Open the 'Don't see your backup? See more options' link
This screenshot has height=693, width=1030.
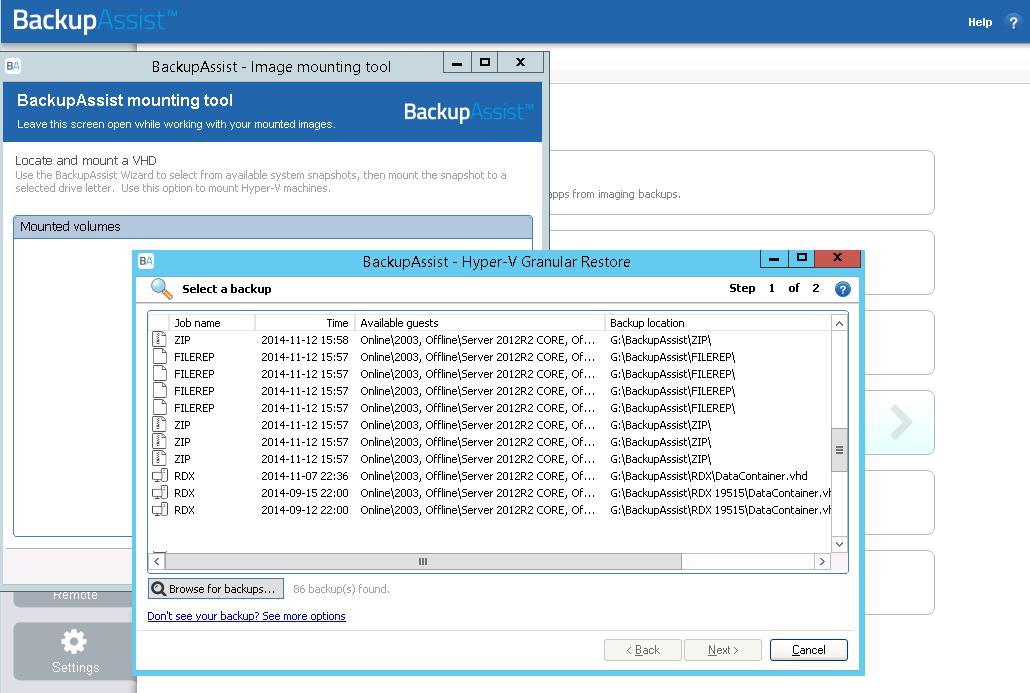[246, 616]
